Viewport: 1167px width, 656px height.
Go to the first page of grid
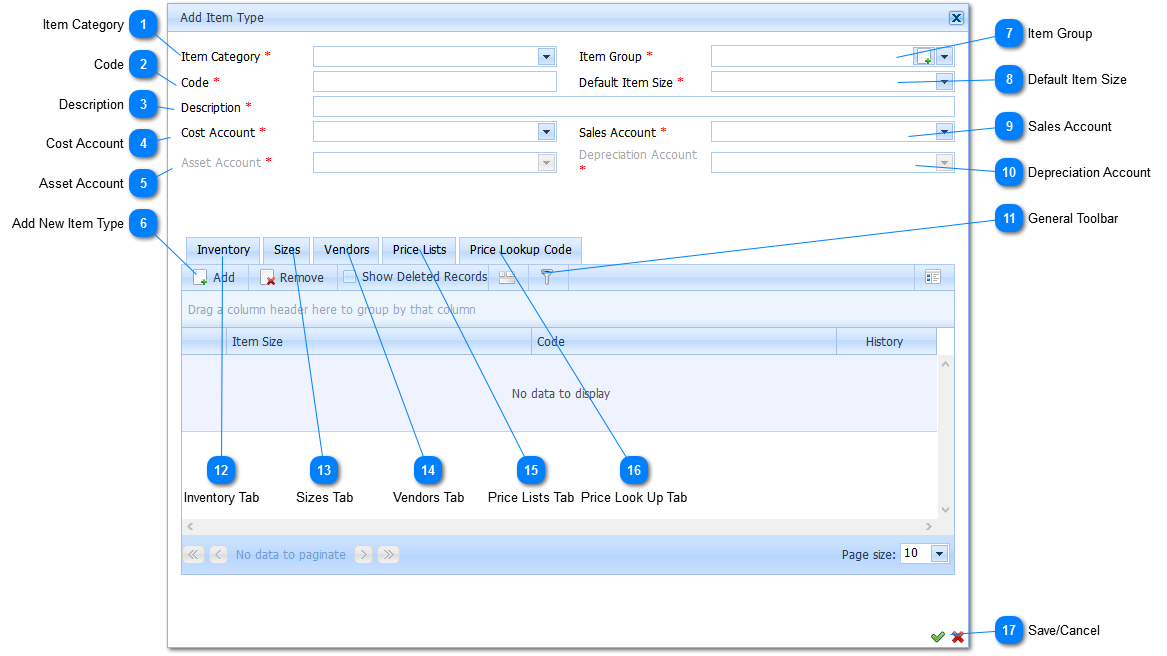click(193, 554)
